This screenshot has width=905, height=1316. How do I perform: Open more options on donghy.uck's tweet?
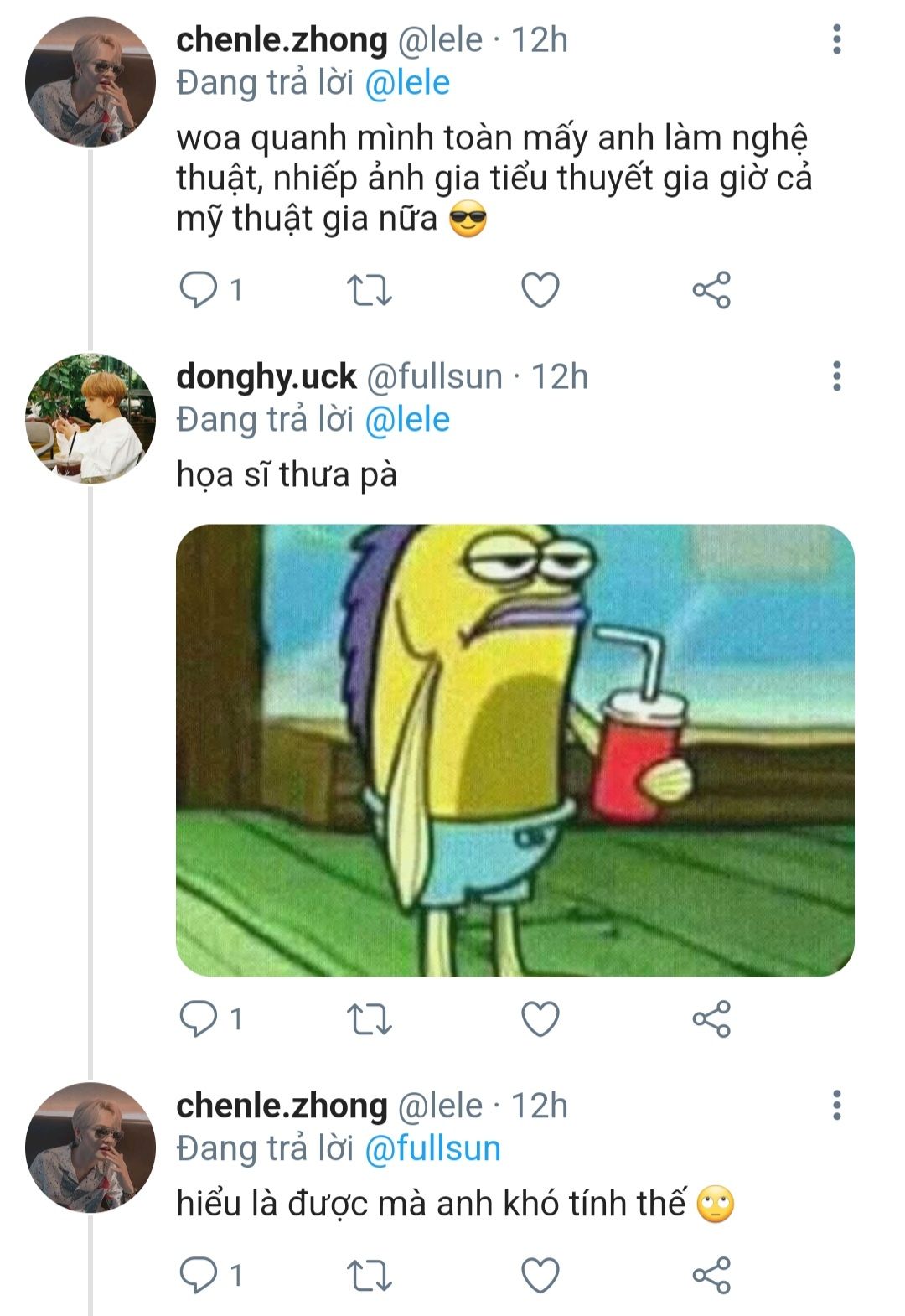[836, 376]
